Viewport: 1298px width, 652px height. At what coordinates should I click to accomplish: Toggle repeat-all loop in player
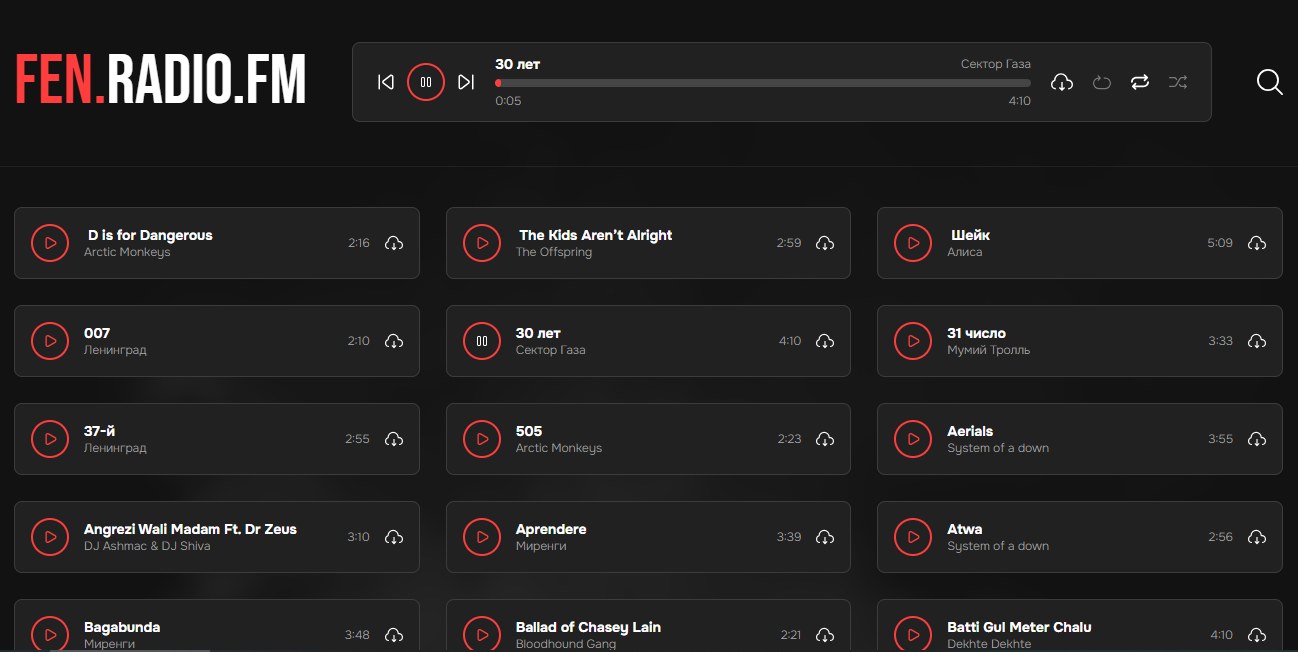pyautogui.click(x=1140, y=82)
